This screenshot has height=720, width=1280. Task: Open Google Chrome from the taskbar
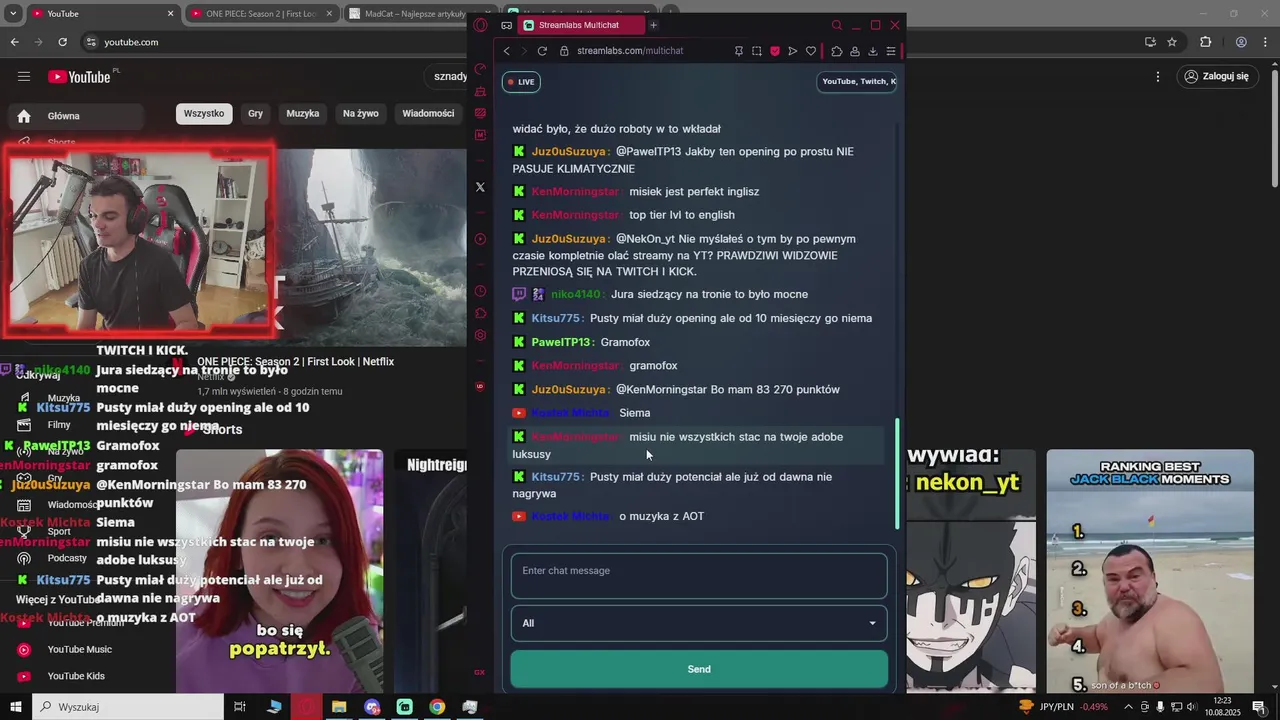pyautogui.click(x=437, y=707)
